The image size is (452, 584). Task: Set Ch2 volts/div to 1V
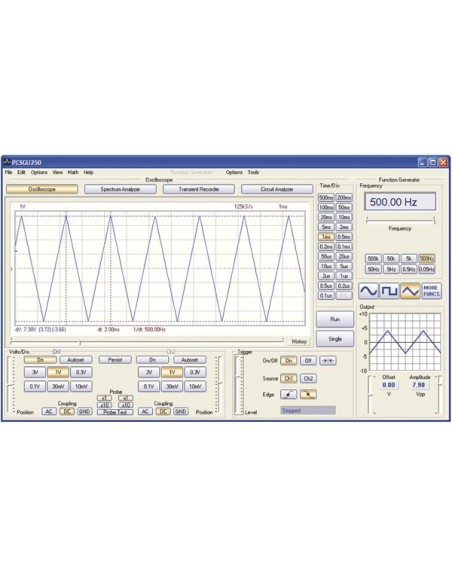pyautogui.click(x=172, y=372)
